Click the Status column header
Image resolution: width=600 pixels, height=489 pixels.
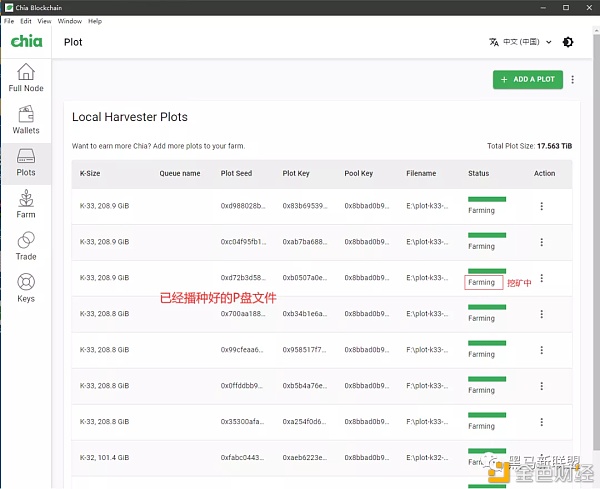pyautogui.click(x=478, y=173)
